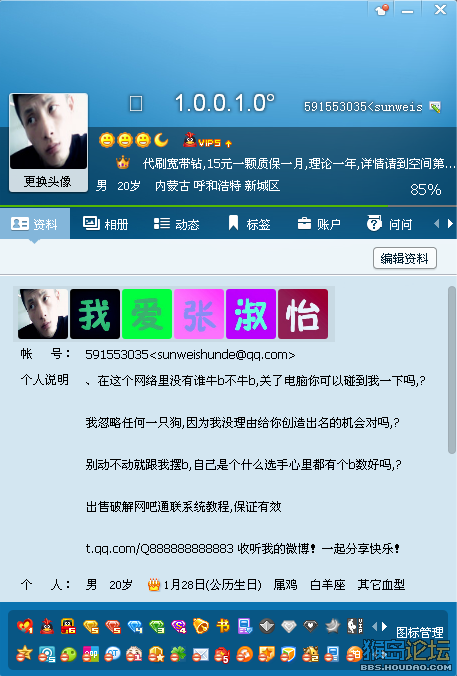This screenshot has width=457, height=676.
Task: Click the envelope mail icon in badge bar
Action: (200, 655)
